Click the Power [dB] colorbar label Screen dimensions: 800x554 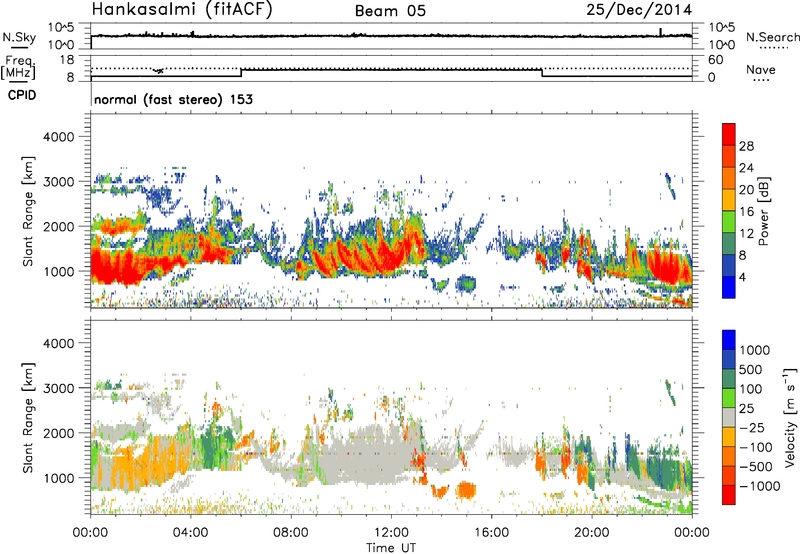tap(763, 211)
